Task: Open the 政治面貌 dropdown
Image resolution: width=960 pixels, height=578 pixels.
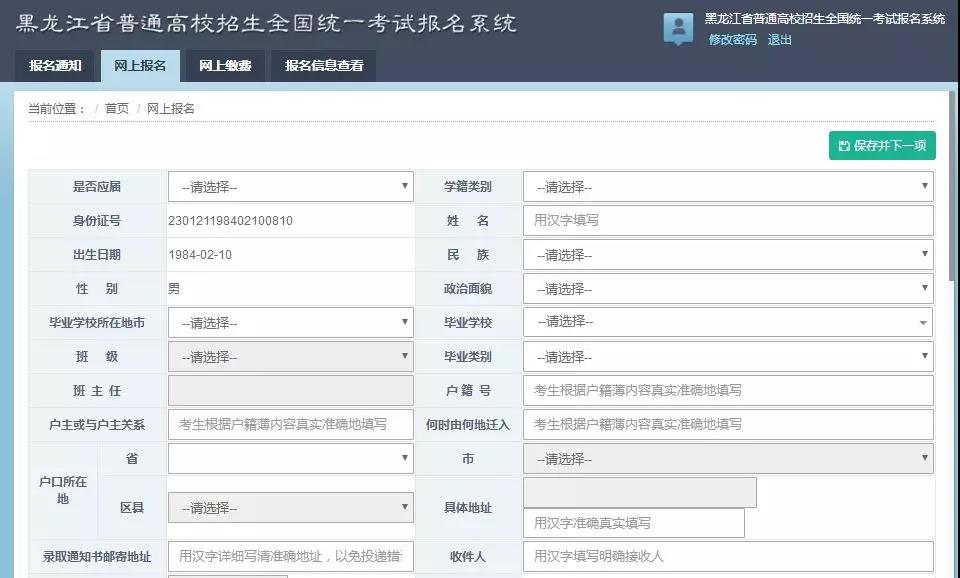Action: pyautogui.click(x=727, y=288)
